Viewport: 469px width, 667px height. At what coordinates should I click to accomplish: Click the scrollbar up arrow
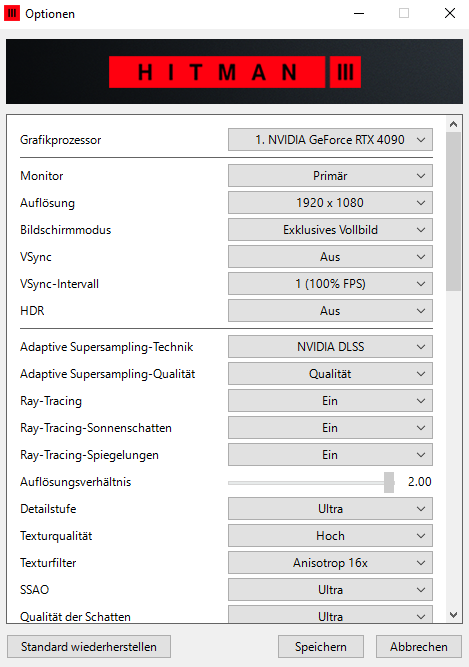tap(453, 124)
